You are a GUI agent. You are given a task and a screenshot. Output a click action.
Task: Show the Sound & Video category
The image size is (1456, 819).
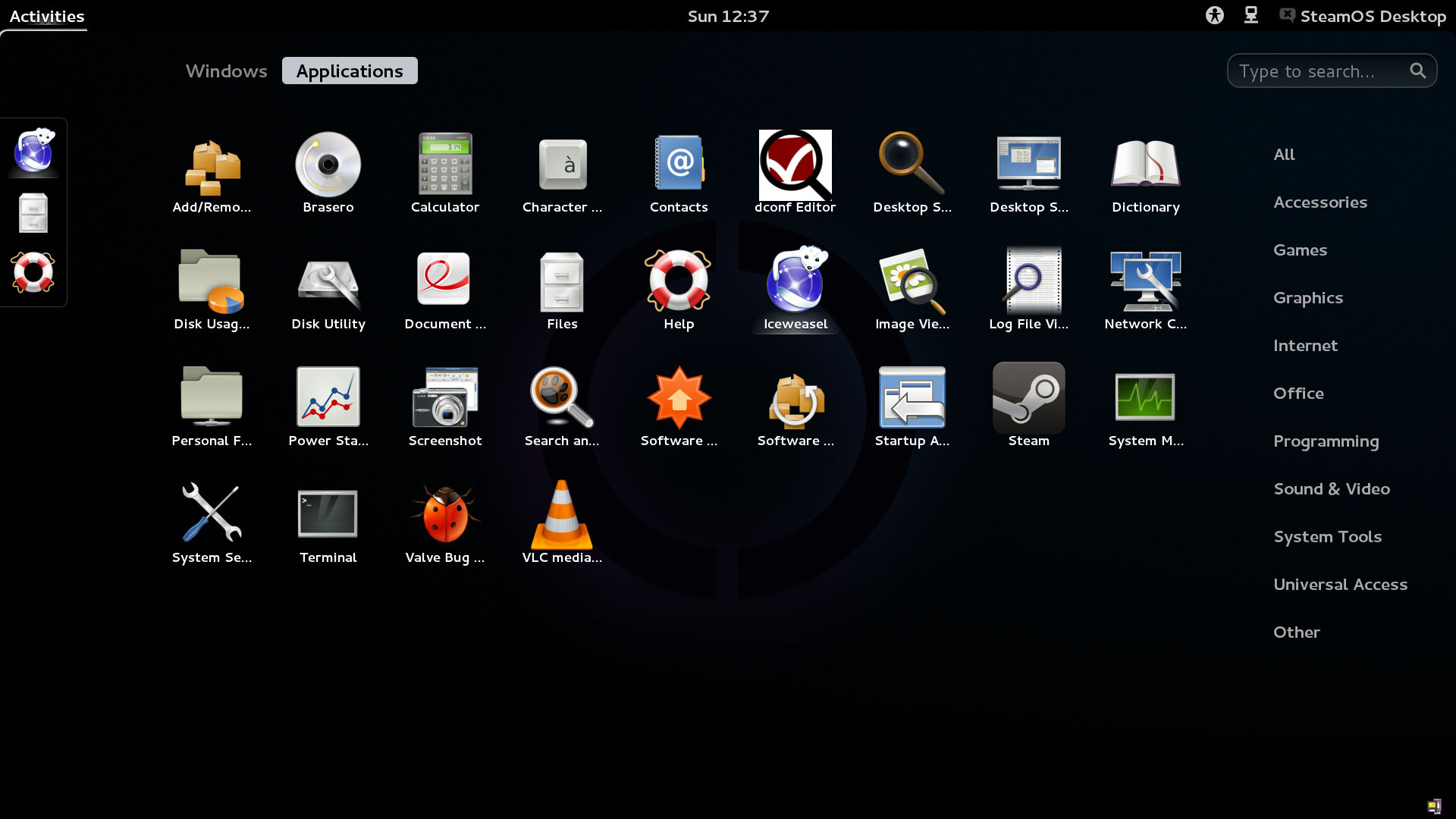click(1331, 489)
